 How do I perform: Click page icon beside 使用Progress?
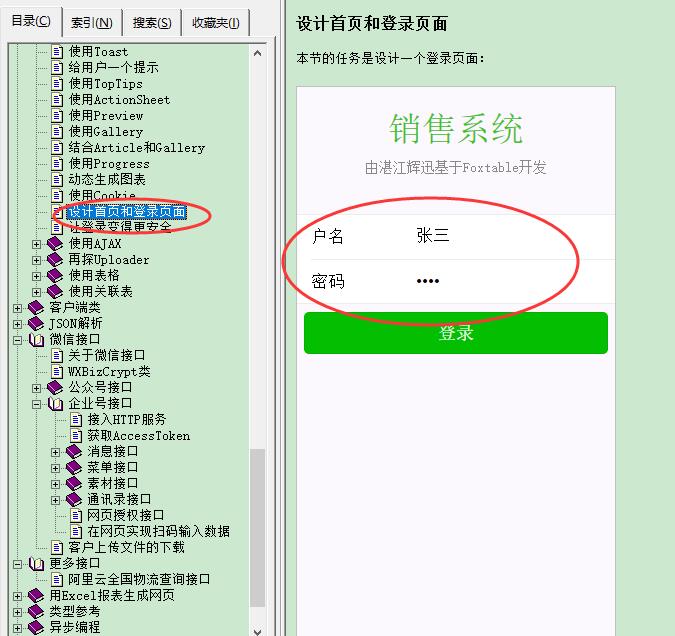pyautogui.click(x=57, y=164)
